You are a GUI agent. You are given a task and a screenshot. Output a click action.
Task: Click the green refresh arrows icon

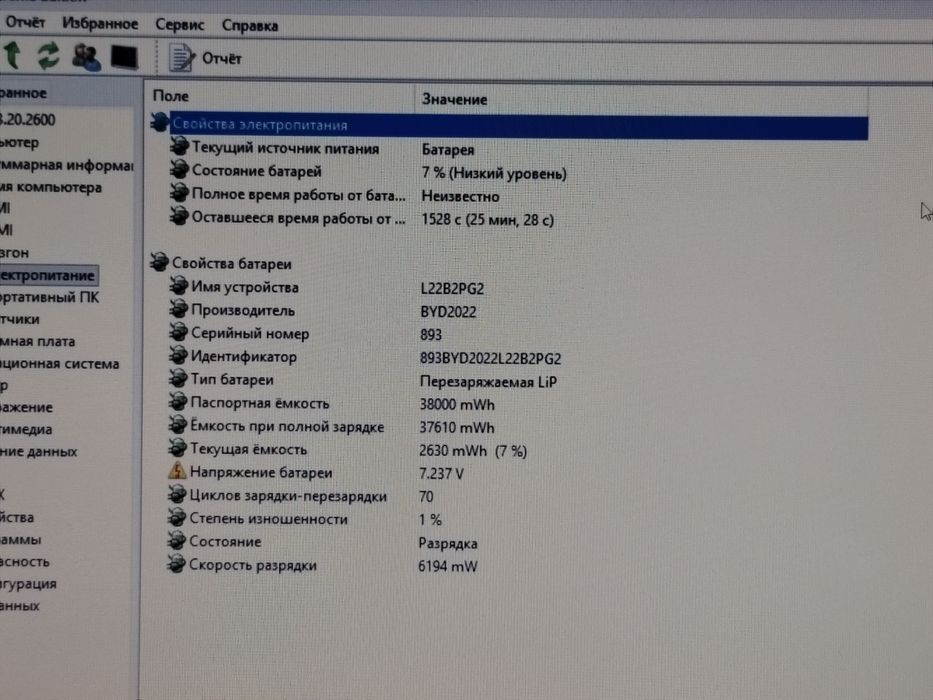pyautogui.click(x=49, y=56)
